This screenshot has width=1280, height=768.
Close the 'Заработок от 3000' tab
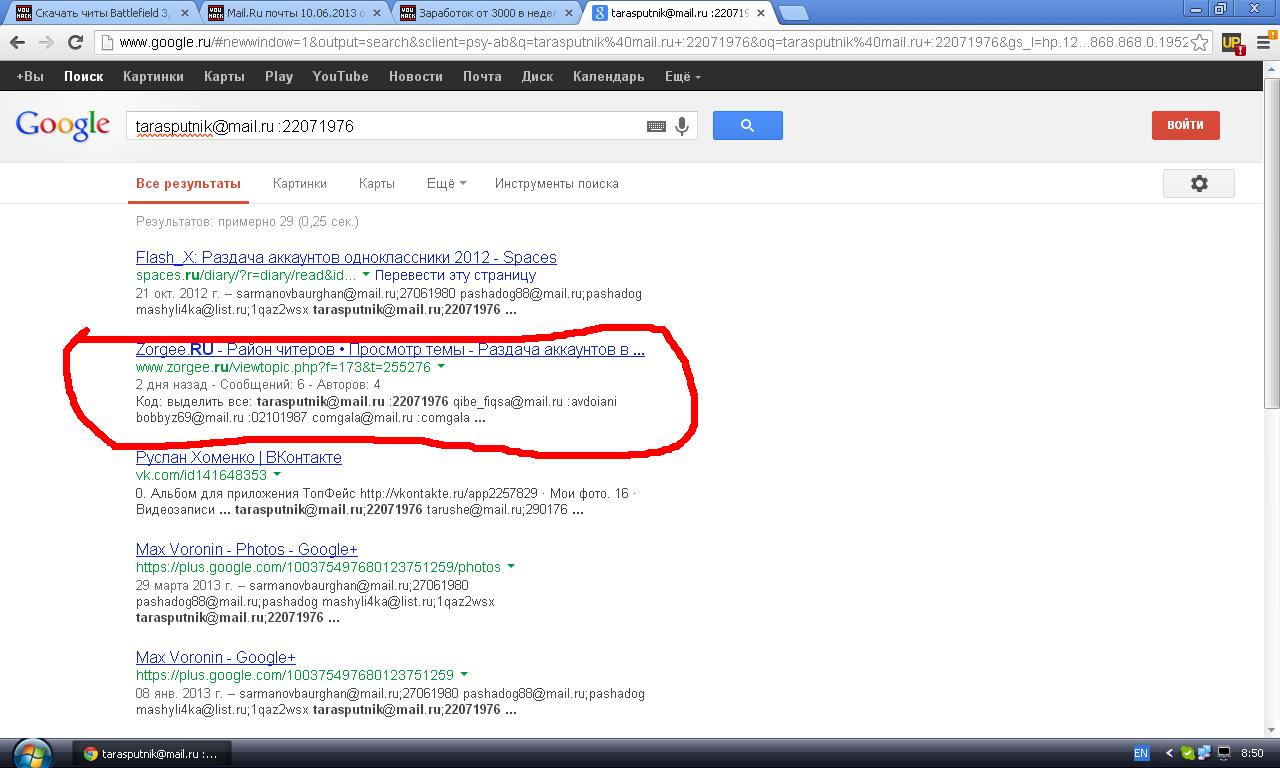pyautogui.click(x=571, y=13)
